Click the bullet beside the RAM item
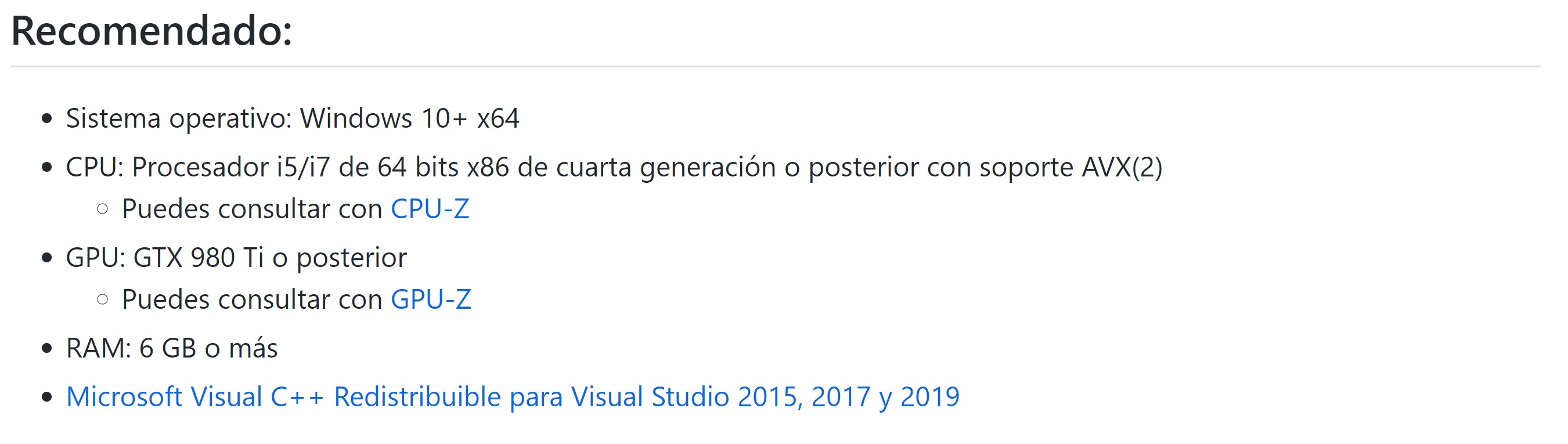 [47, 348]
